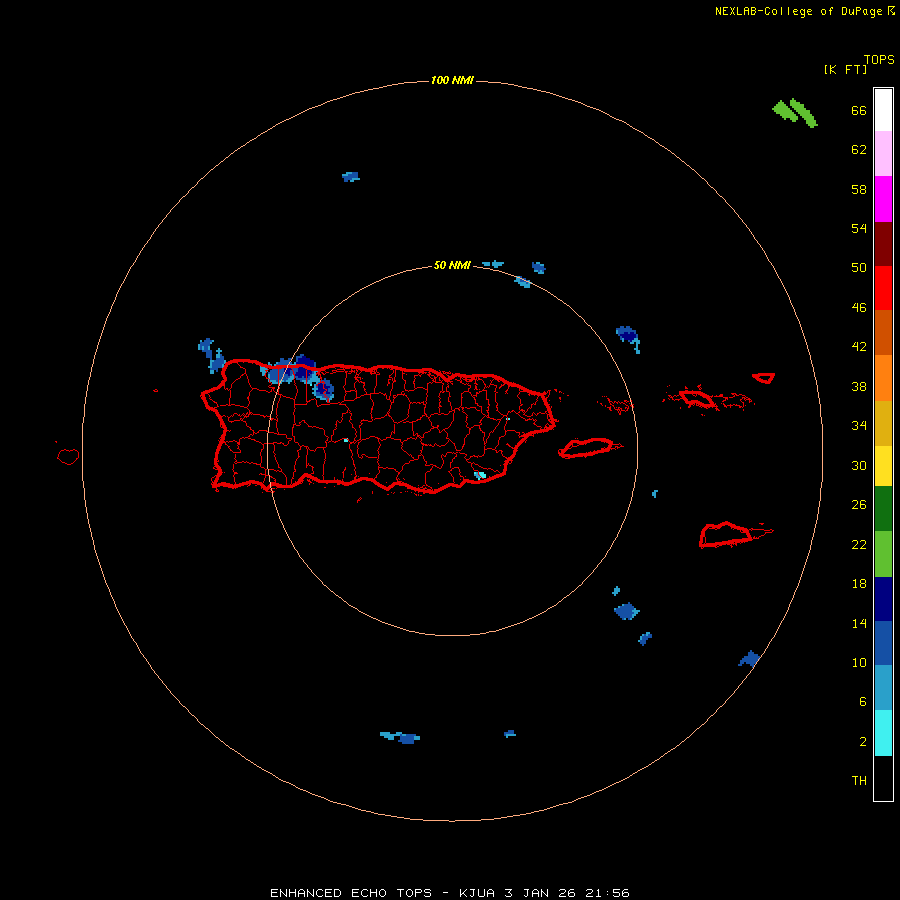Click the 6 legend value
This screenshot has height=900, width=900.
pyautogui.click(x=863, y=702)
